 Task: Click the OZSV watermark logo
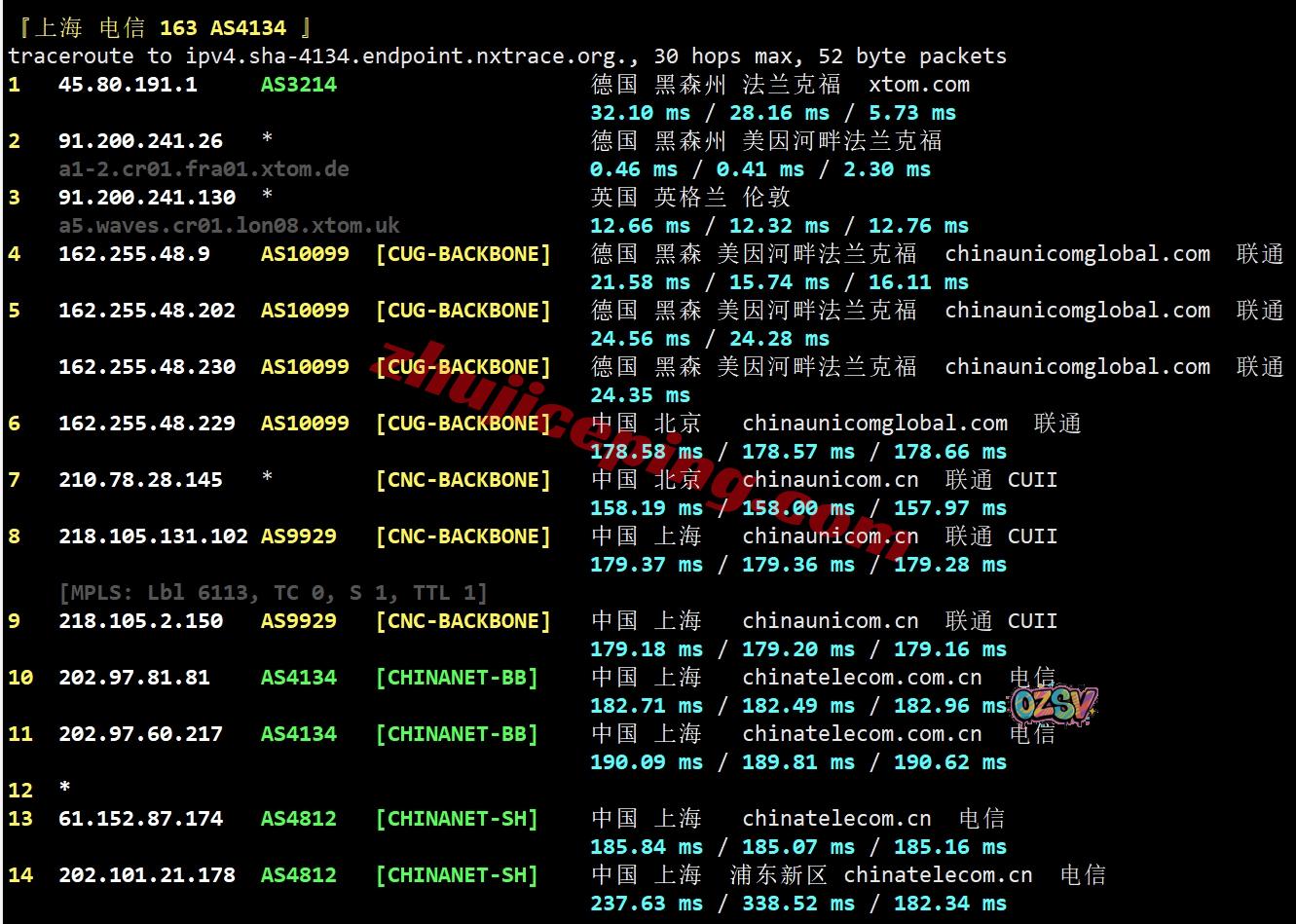tap(1053, 705)
